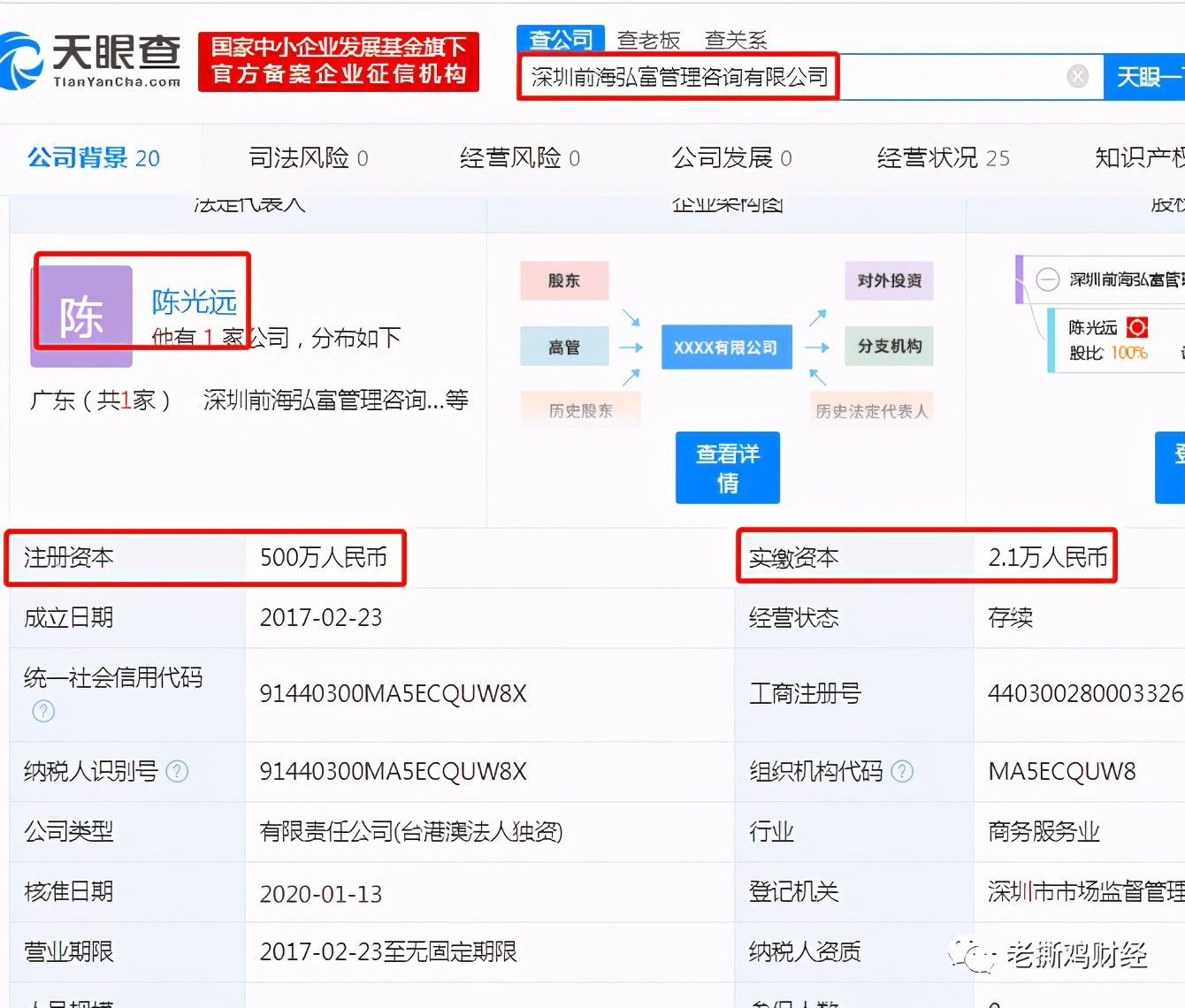Image resolution: width=1185 pixels, height=1008 pixels.
Task: Click the 2017-02-23至无固定期限 business term
Action: (x=388, y=951)
